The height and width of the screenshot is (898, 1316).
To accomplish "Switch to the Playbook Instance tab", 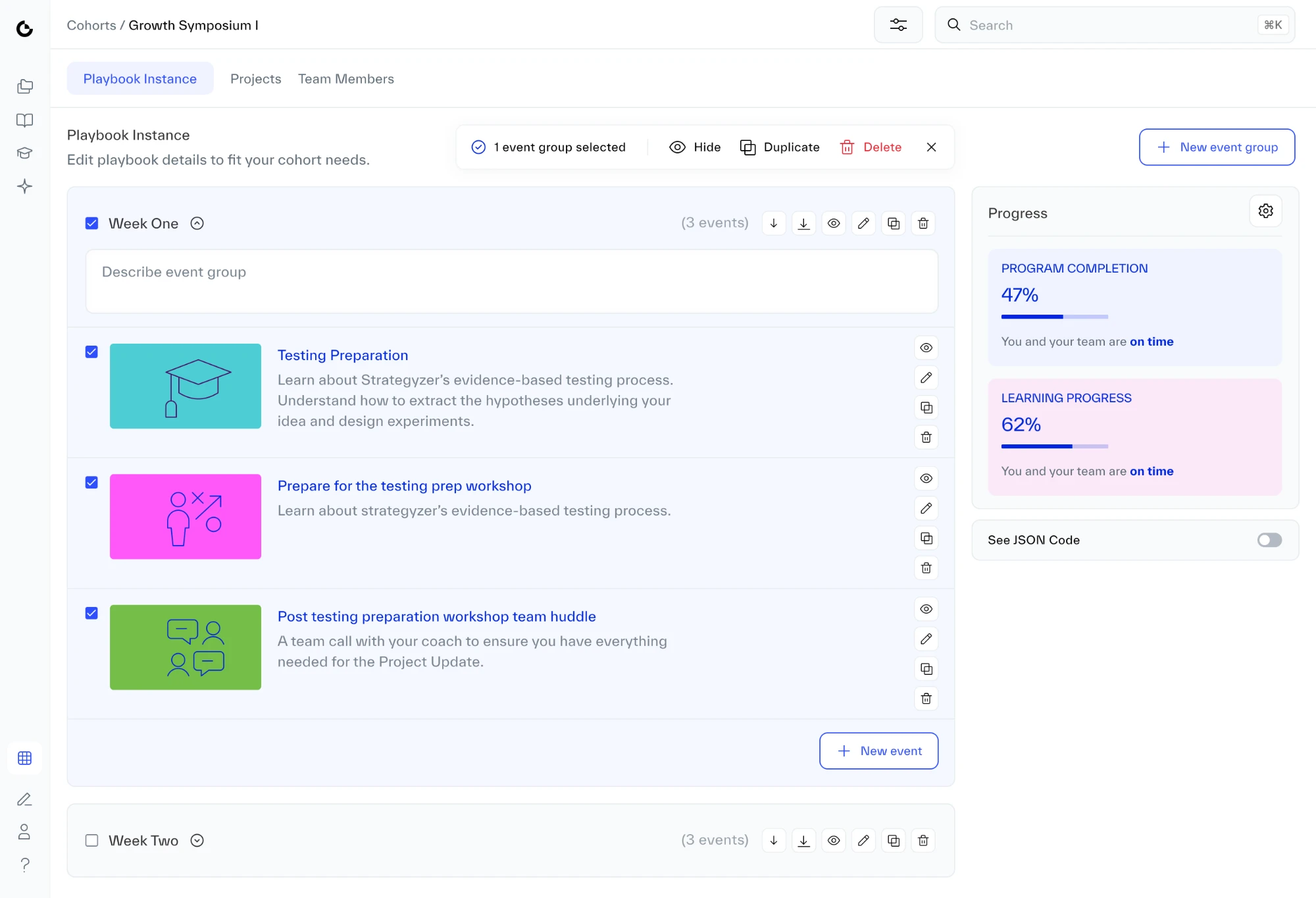I will click(140, 78).
